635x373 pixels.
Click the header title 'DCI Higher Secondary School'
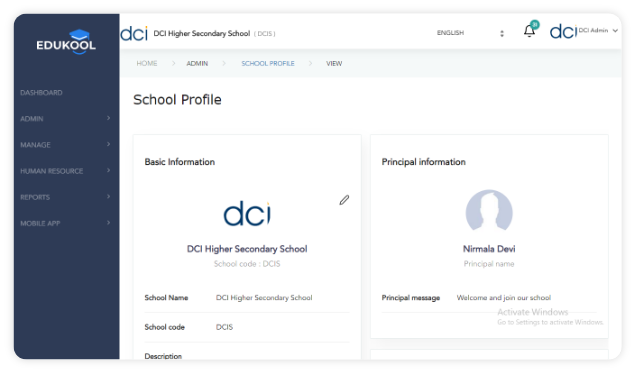(x=202, y=34)
